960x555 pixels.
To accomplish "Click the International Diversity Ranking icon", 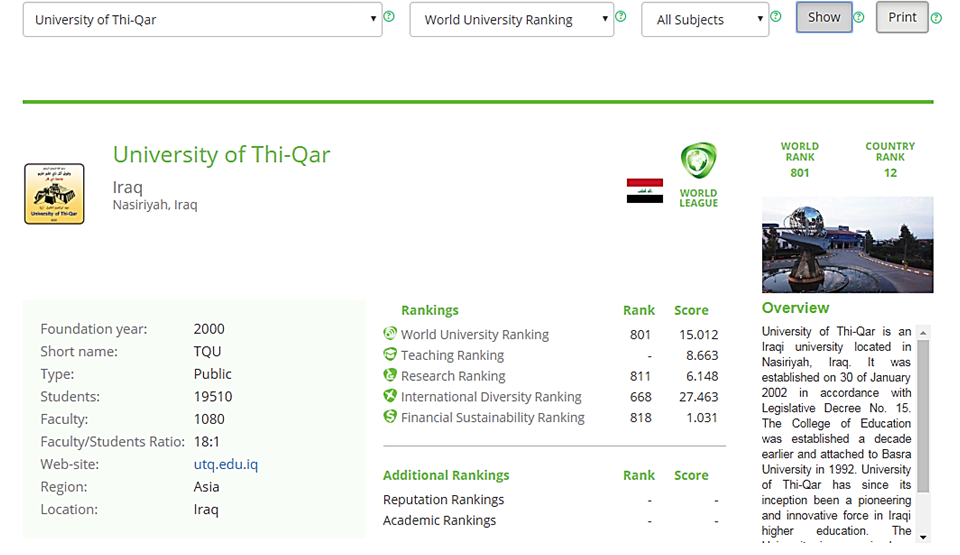I will [390, 397].
